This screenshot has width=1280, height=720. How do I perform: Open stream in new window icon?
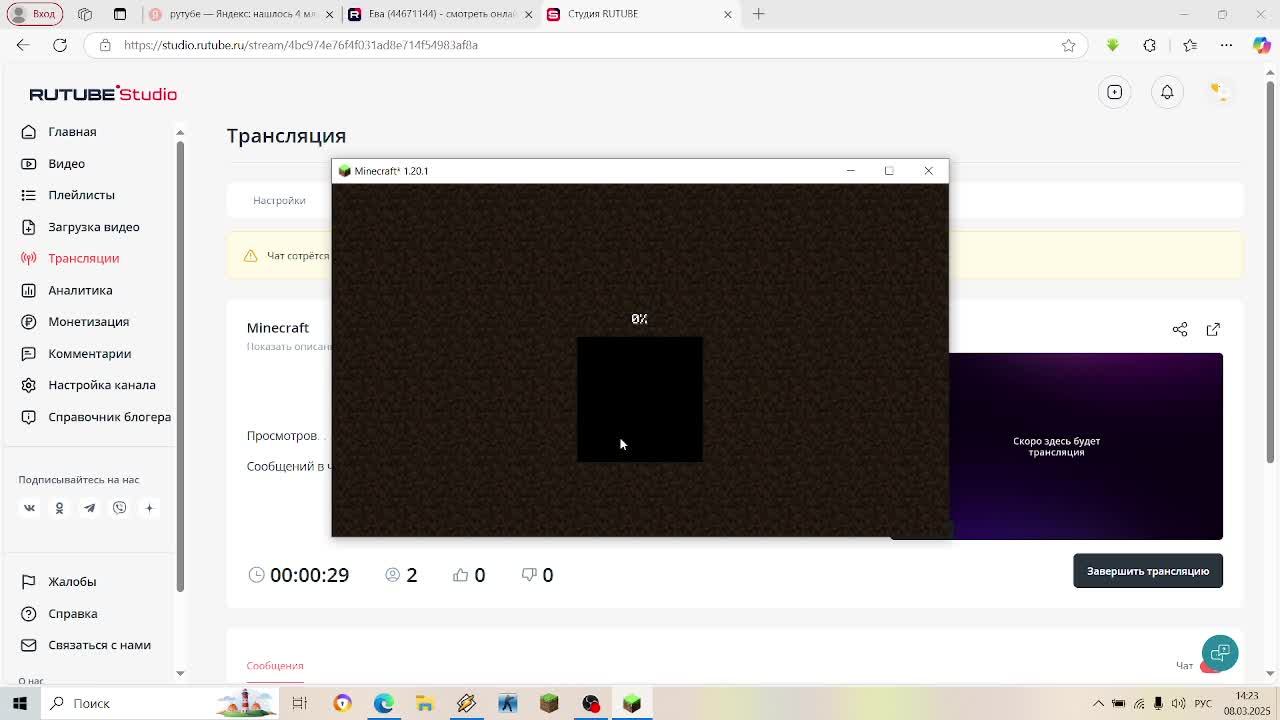(x=1213, y=329)
